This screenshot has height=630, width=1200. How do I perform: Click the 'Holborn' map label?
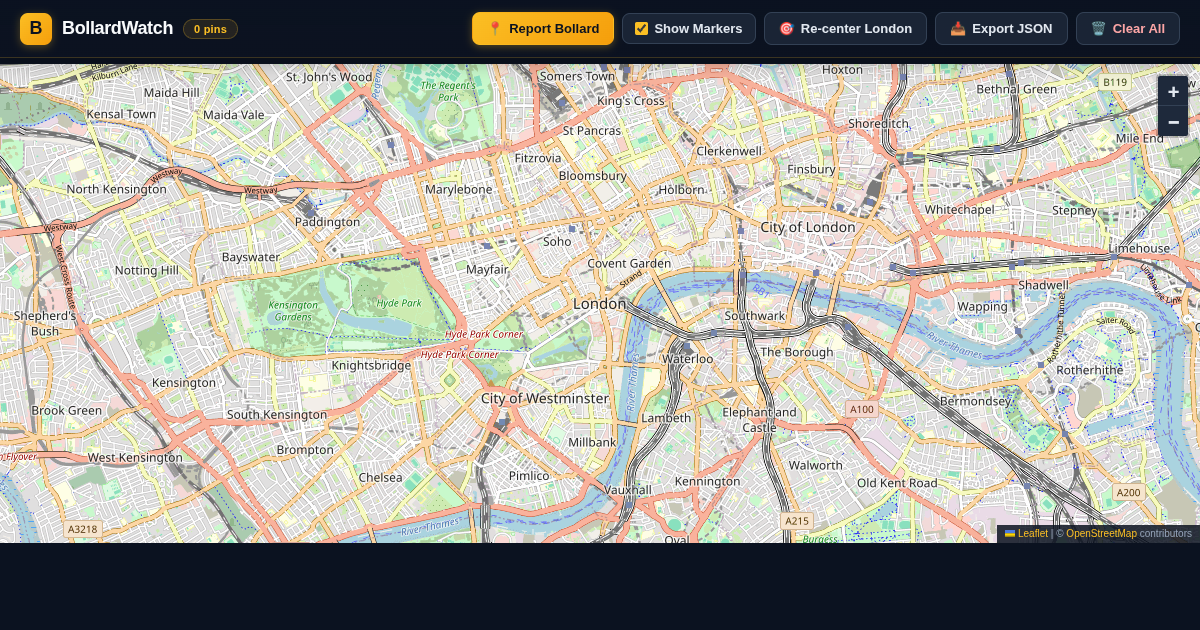point(682,189)
